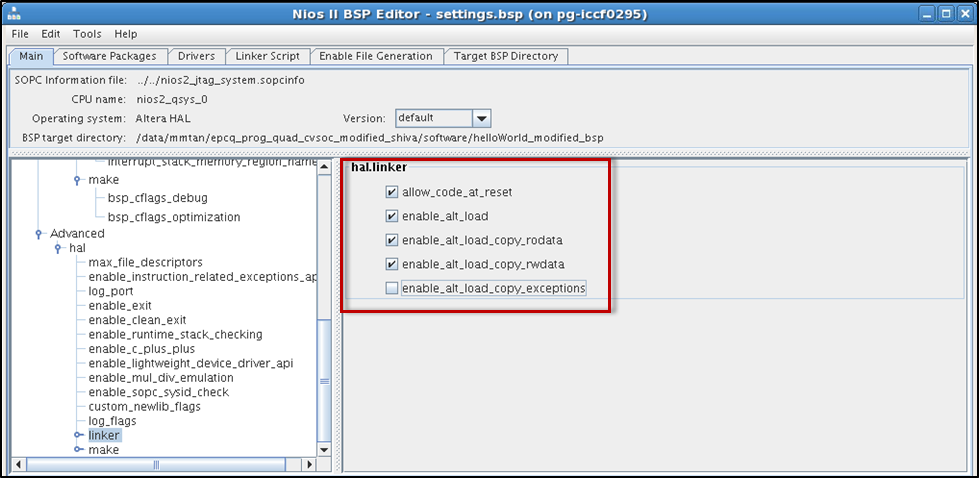Image resolution: width=979 pixels, height=478 pixels.
Task: Select the highlighted linker tree item
Action: click(104, 435)
